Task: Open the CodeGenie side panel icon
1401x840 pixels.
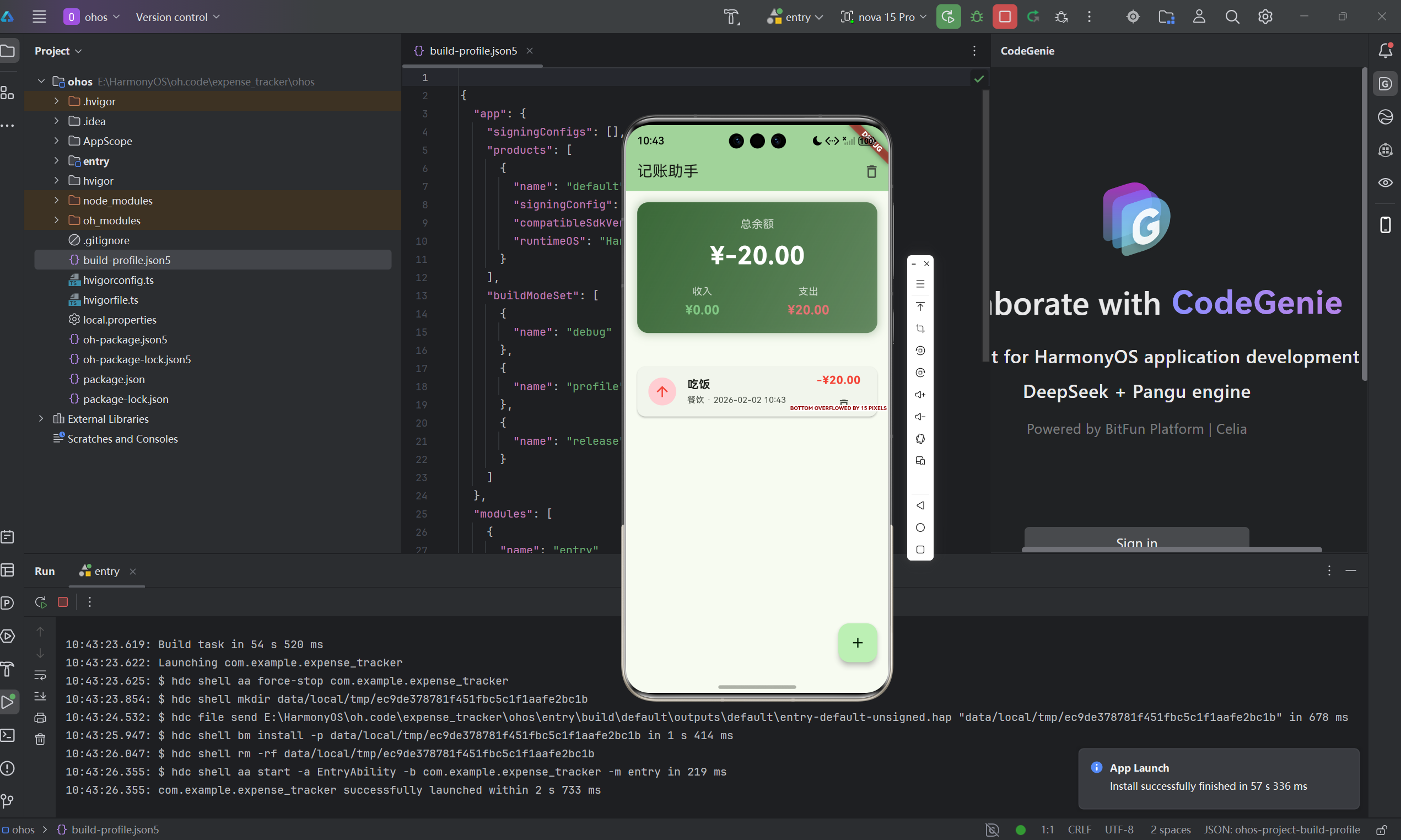Action: point(1384,84)
